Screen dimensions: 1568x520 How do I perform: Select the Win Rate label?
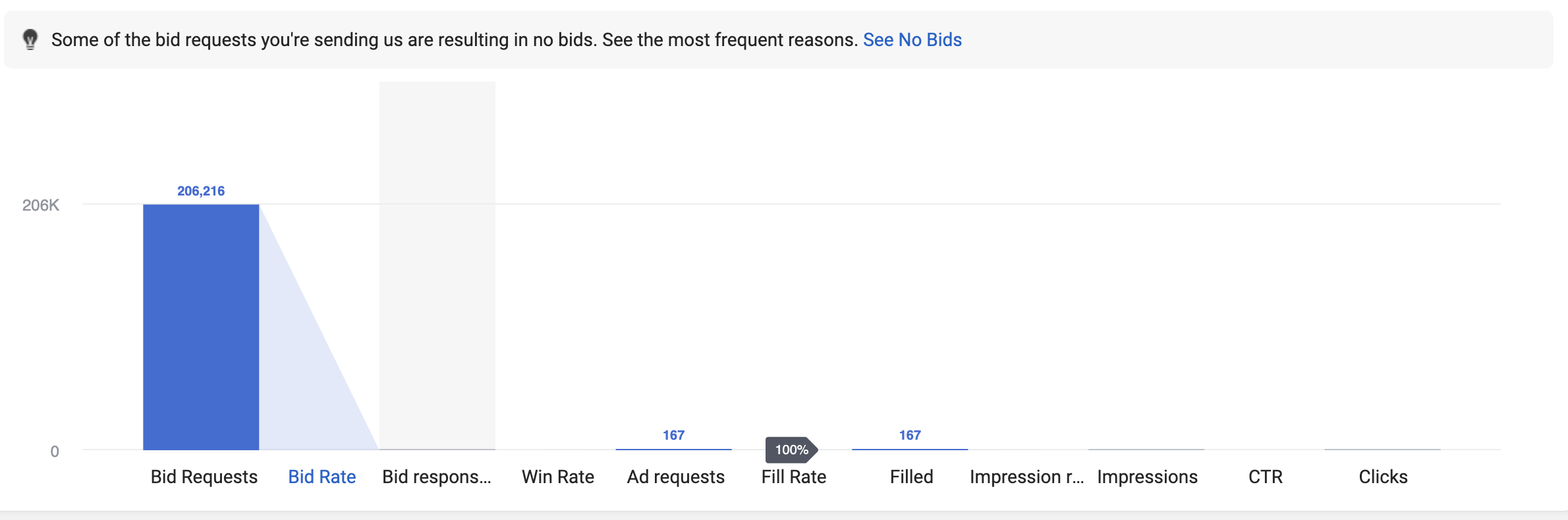557,477
